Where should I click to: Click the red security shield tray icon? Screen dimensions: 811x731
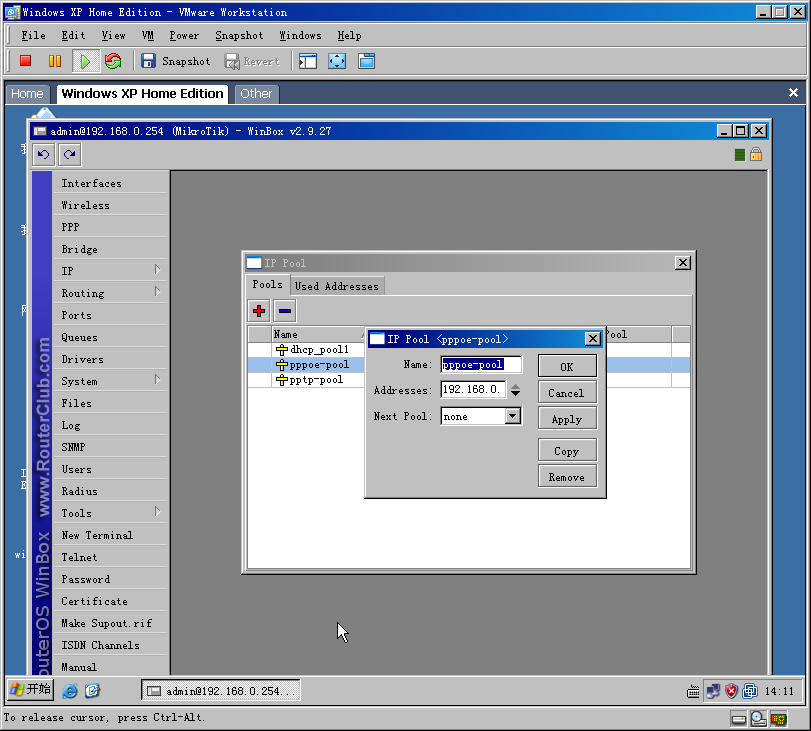[731, 691]
